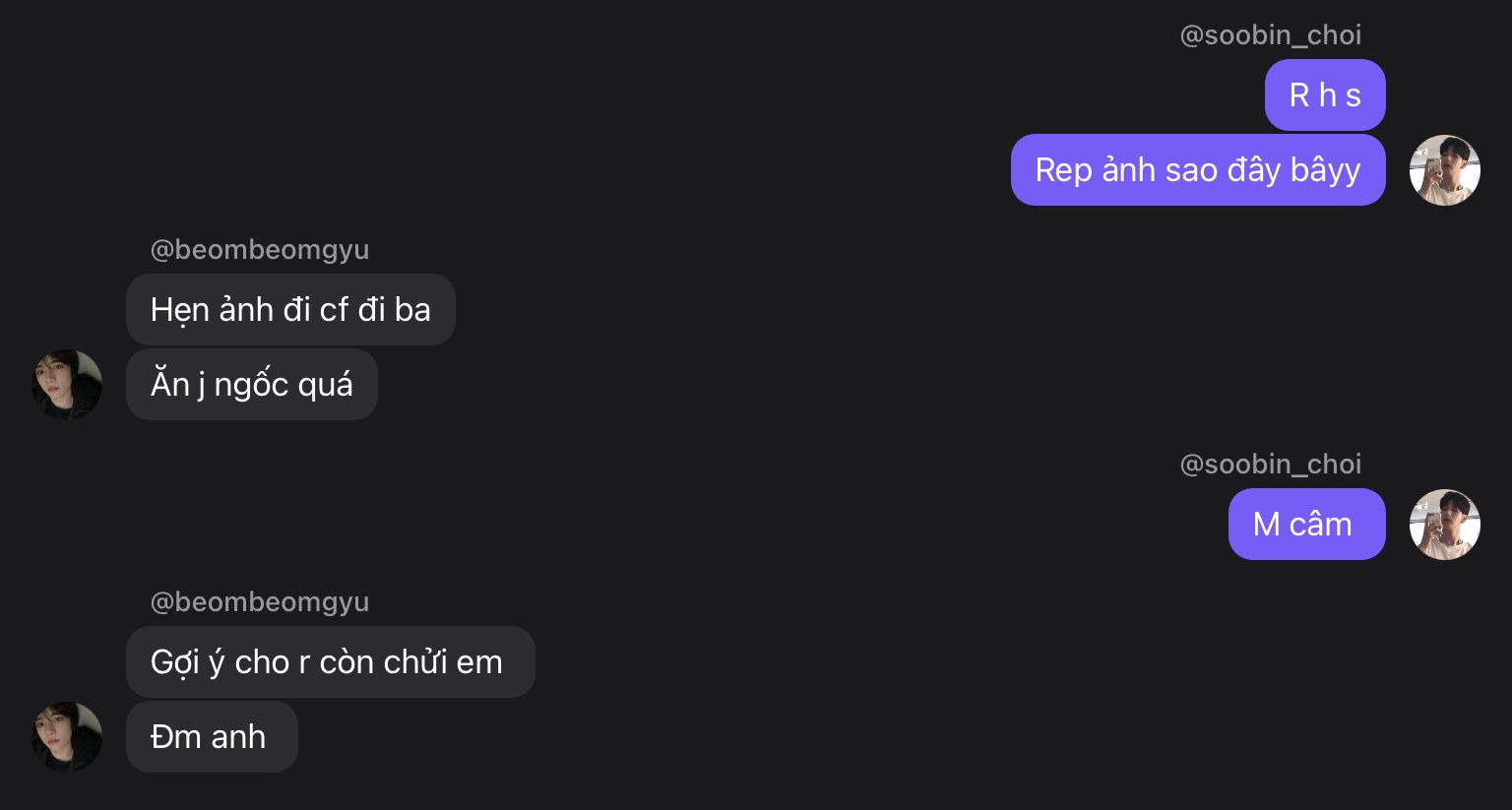Click the "Rep ảnh sao đây bâyy" message
The height and width of the screenshot is (810, 1512).
[x=1197, y=170]
